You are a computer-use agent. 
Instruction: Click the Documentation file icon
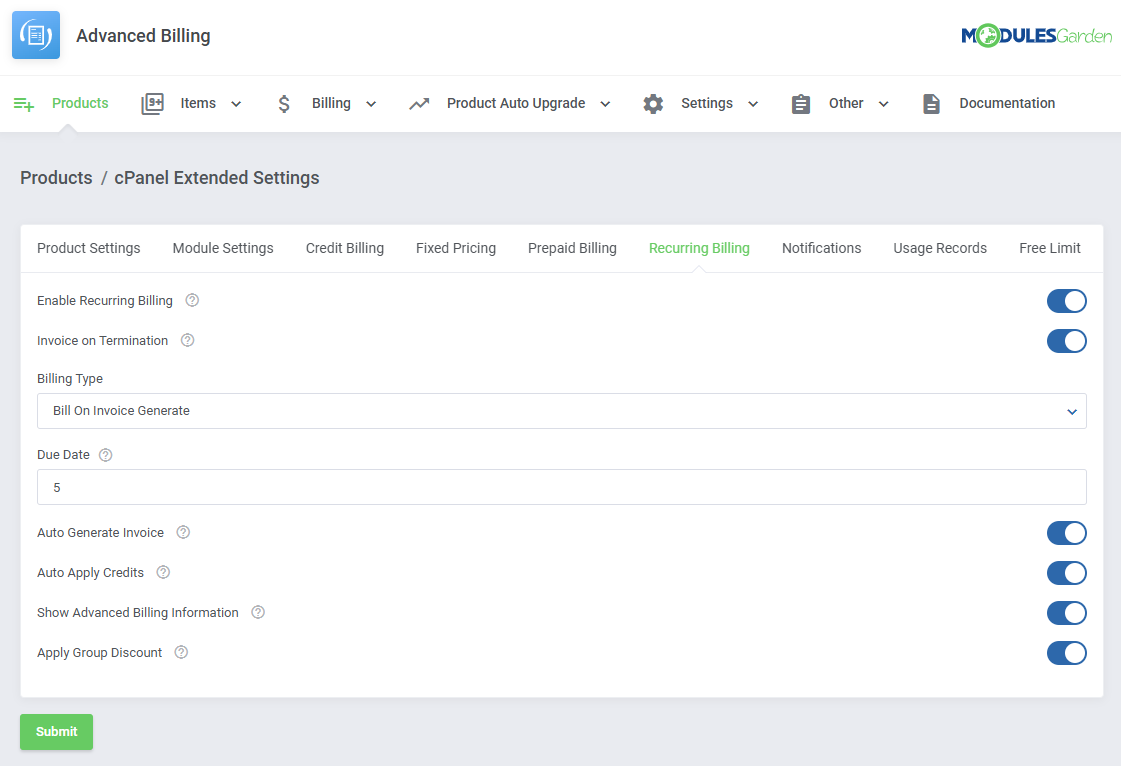tap(931, 104)
